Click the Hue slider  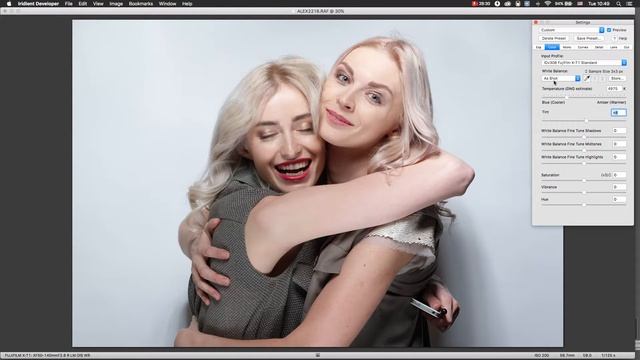[584, 204]
